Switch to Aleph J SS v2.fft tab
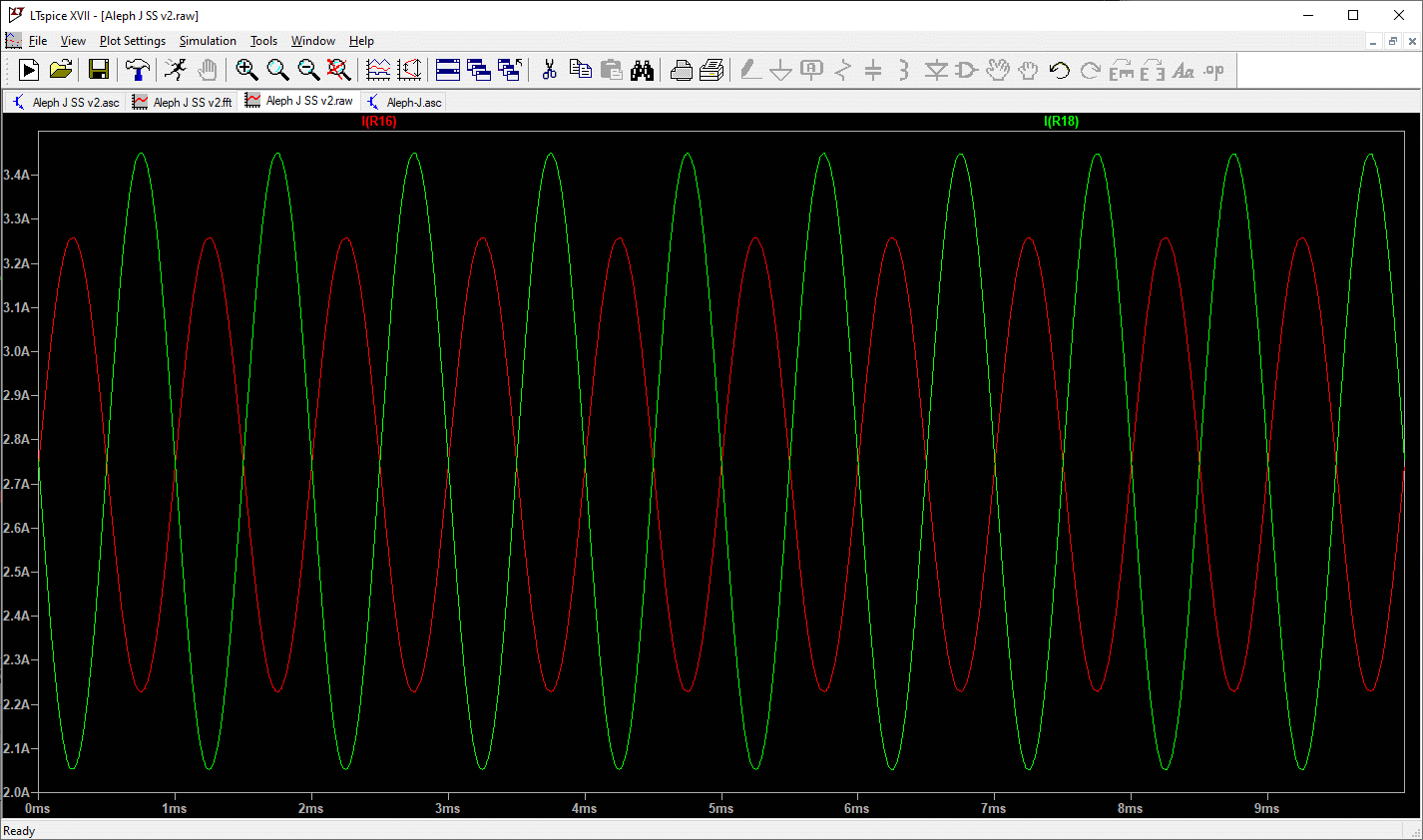Viewport: 1423px width, 840px height. [183, 102]
